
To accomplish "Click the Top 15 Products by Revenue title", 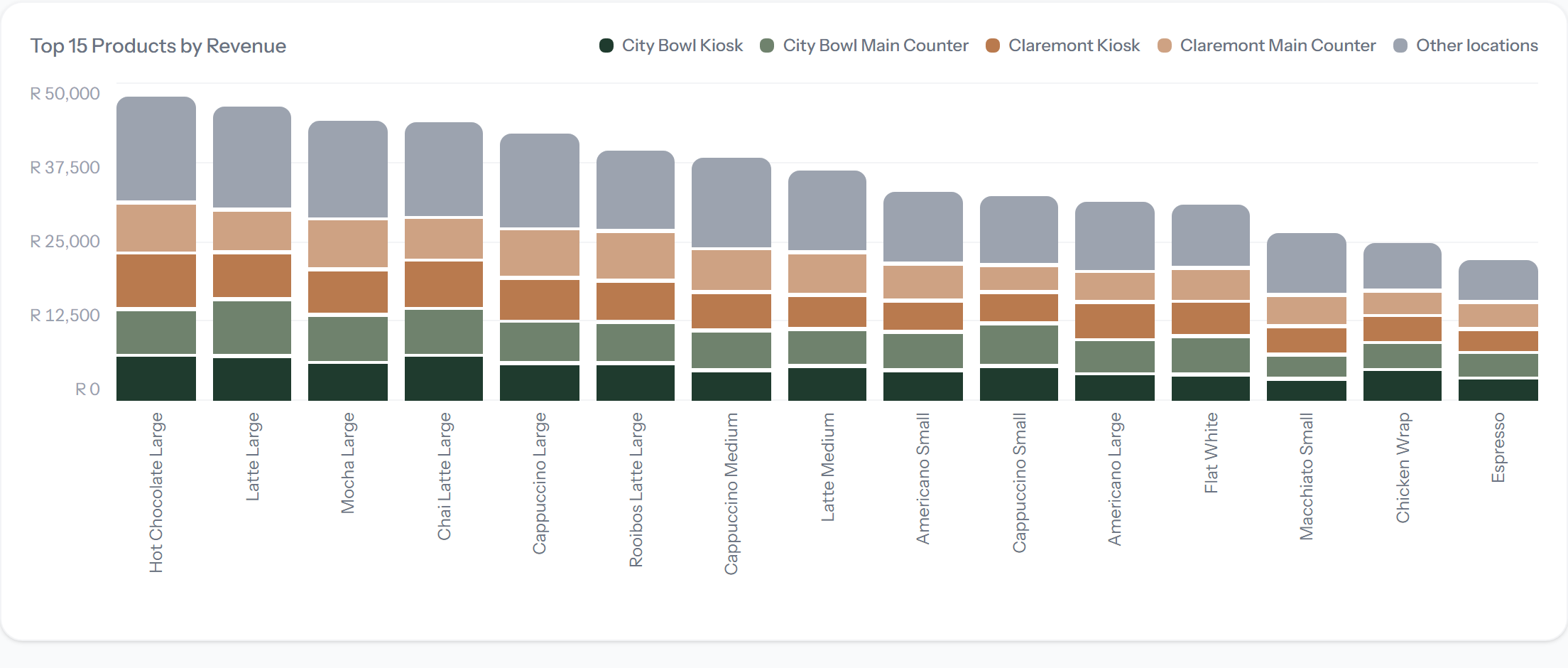I will point(158,46).
